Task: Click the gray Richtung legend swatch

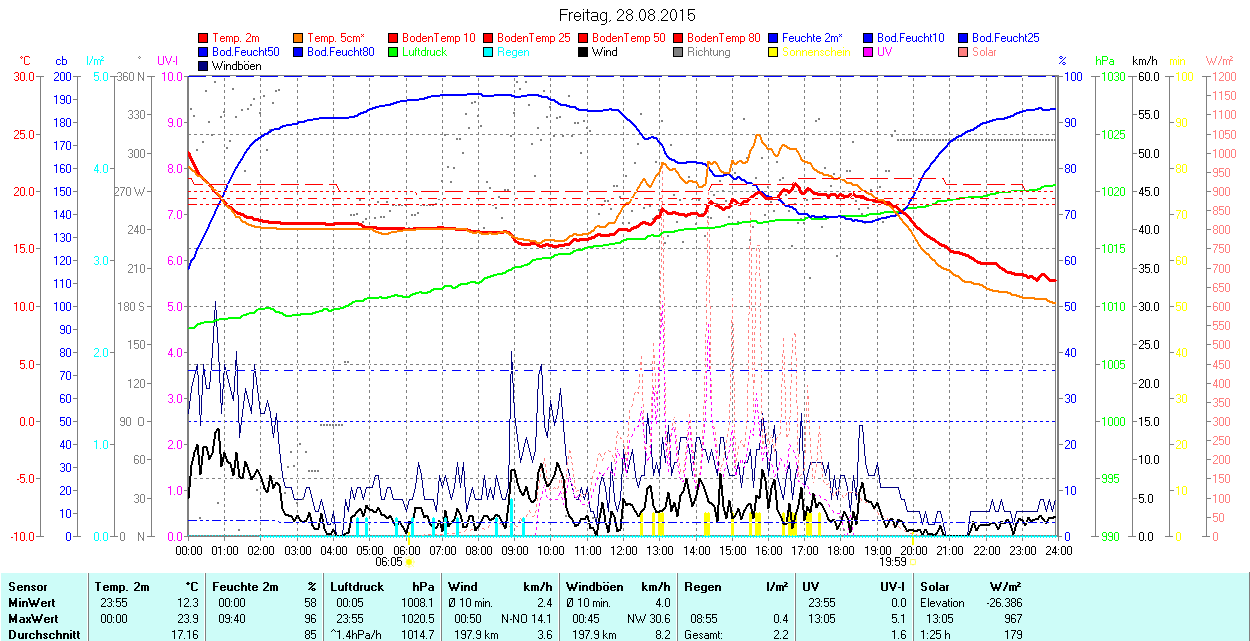Action: click(677, 51)
